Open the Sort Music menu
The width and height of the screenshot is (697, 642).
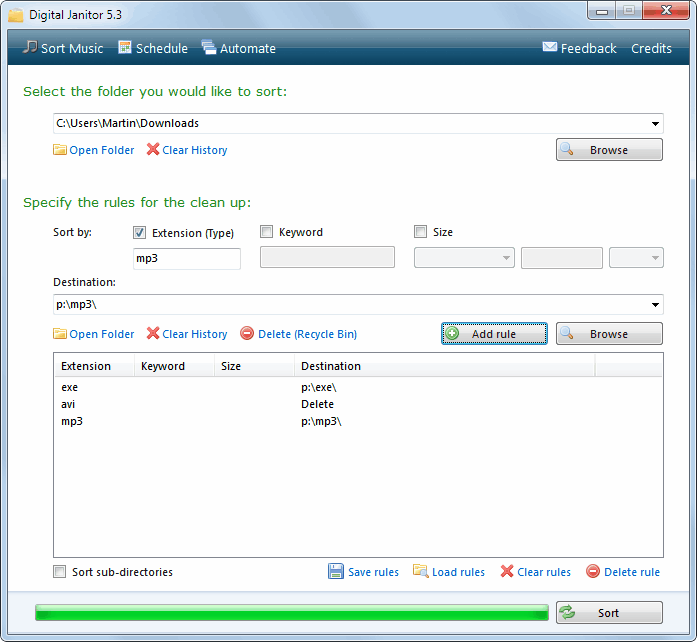pos(64,48)
